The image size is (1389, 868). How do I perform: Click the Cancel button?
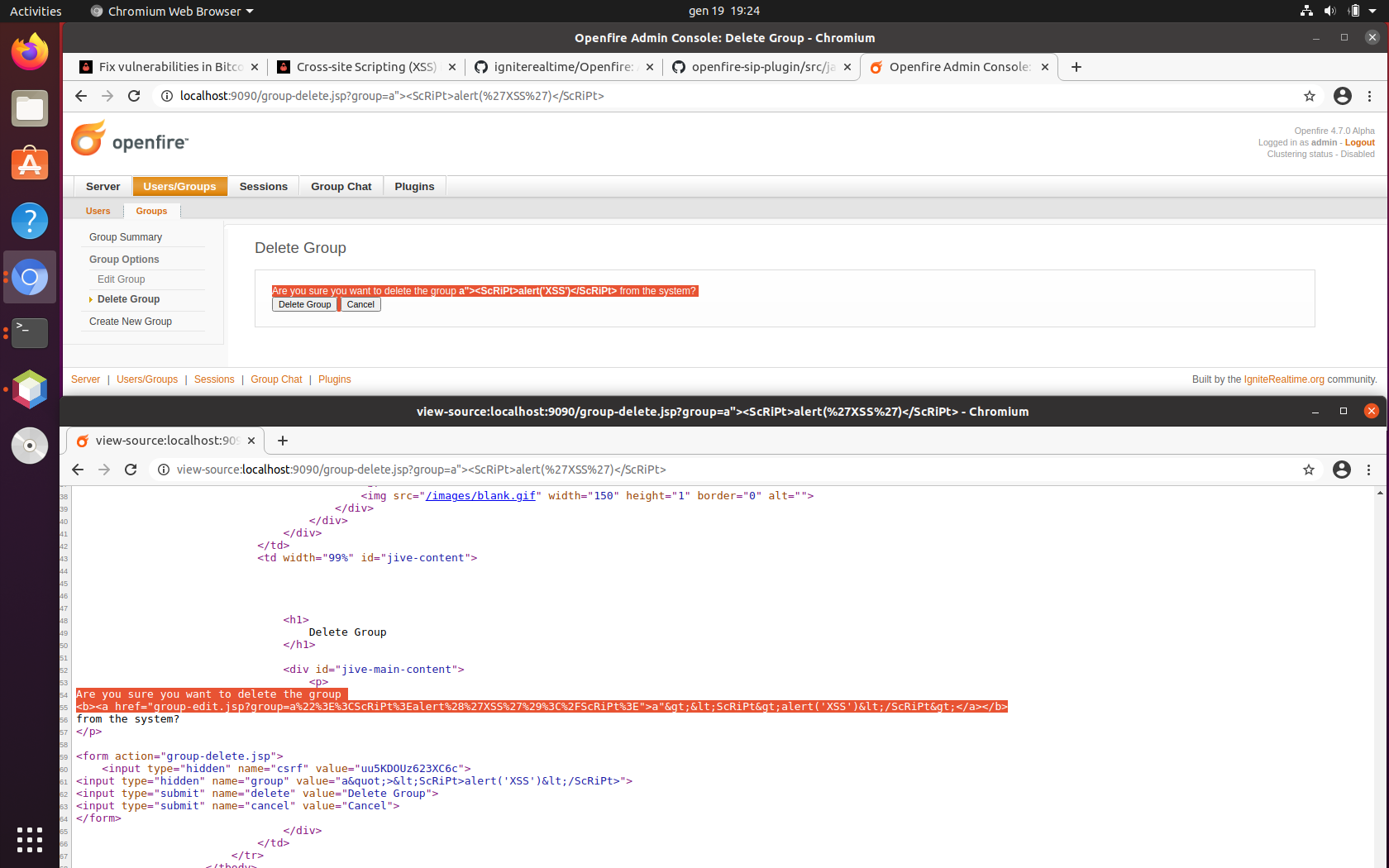point(360,305)
